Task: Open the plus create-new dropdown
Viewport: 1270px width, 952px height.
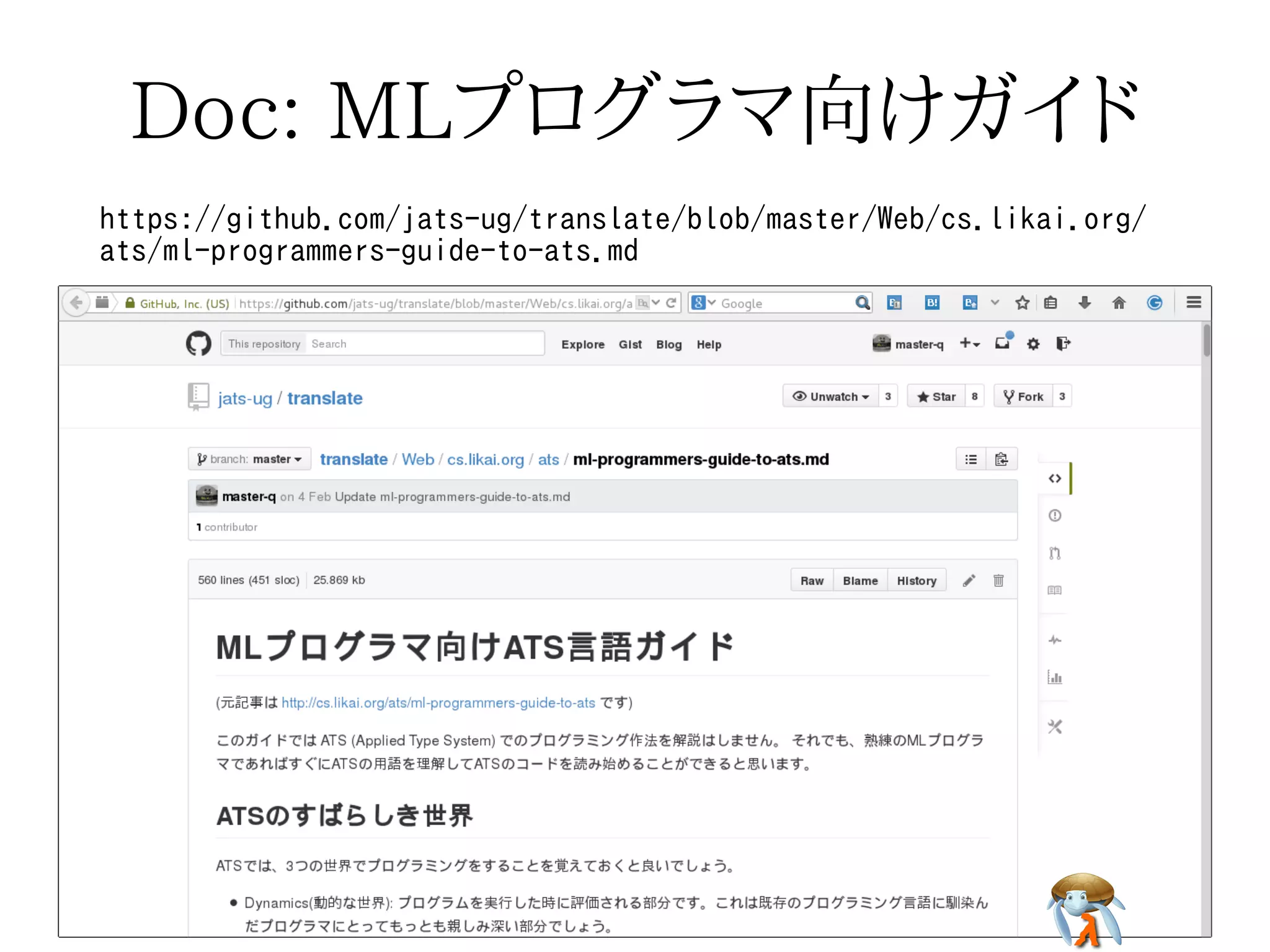Action: point(970,343)
